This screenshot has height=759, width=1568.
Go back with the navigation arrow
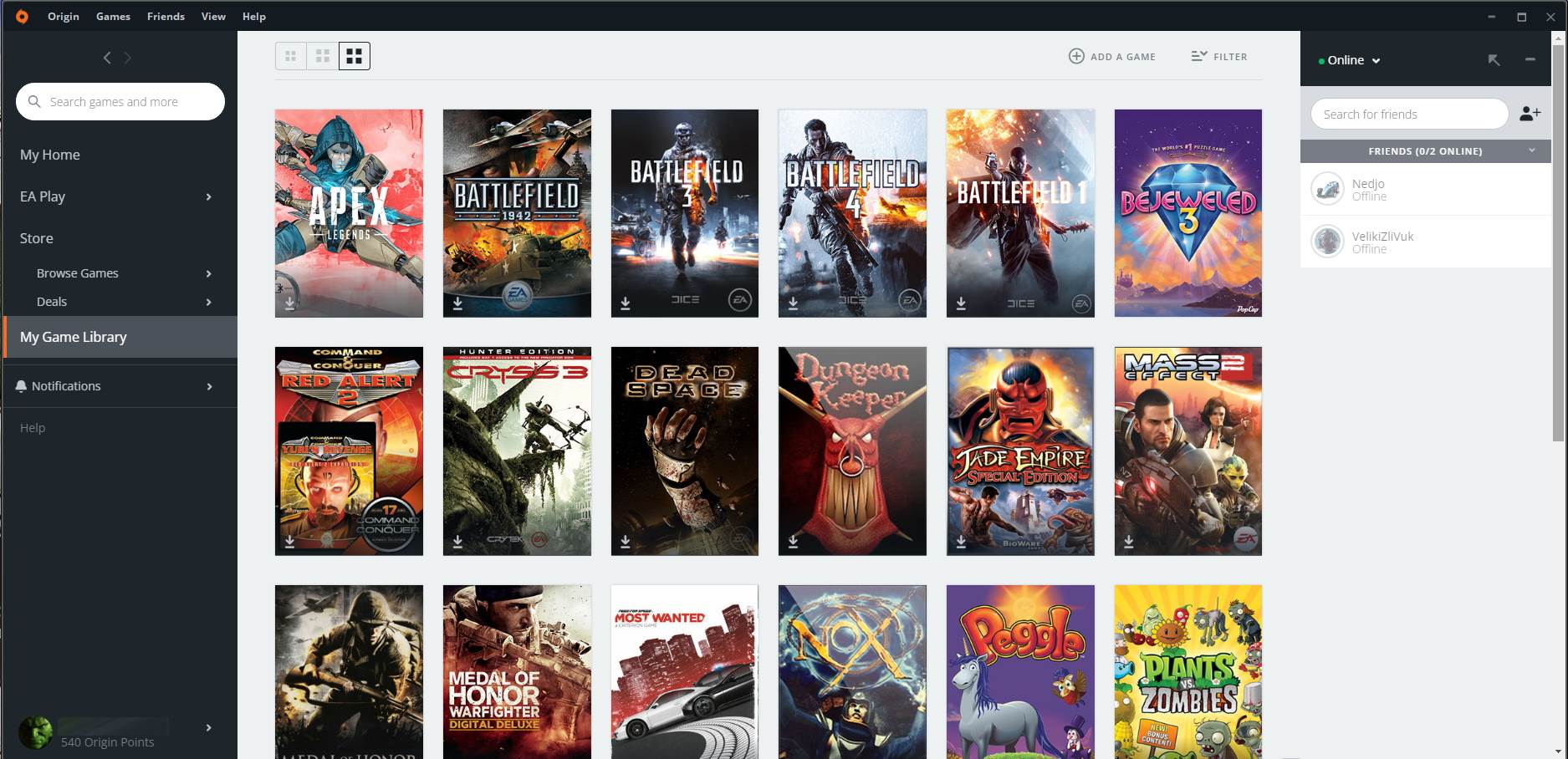(107, 58)
